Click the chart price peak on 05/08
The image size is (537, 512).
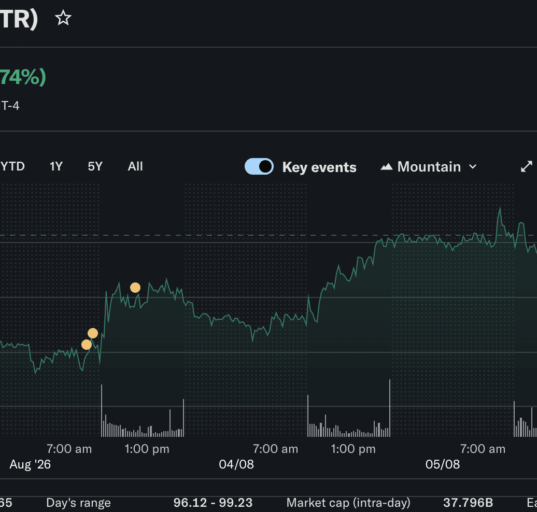[500, 209]
